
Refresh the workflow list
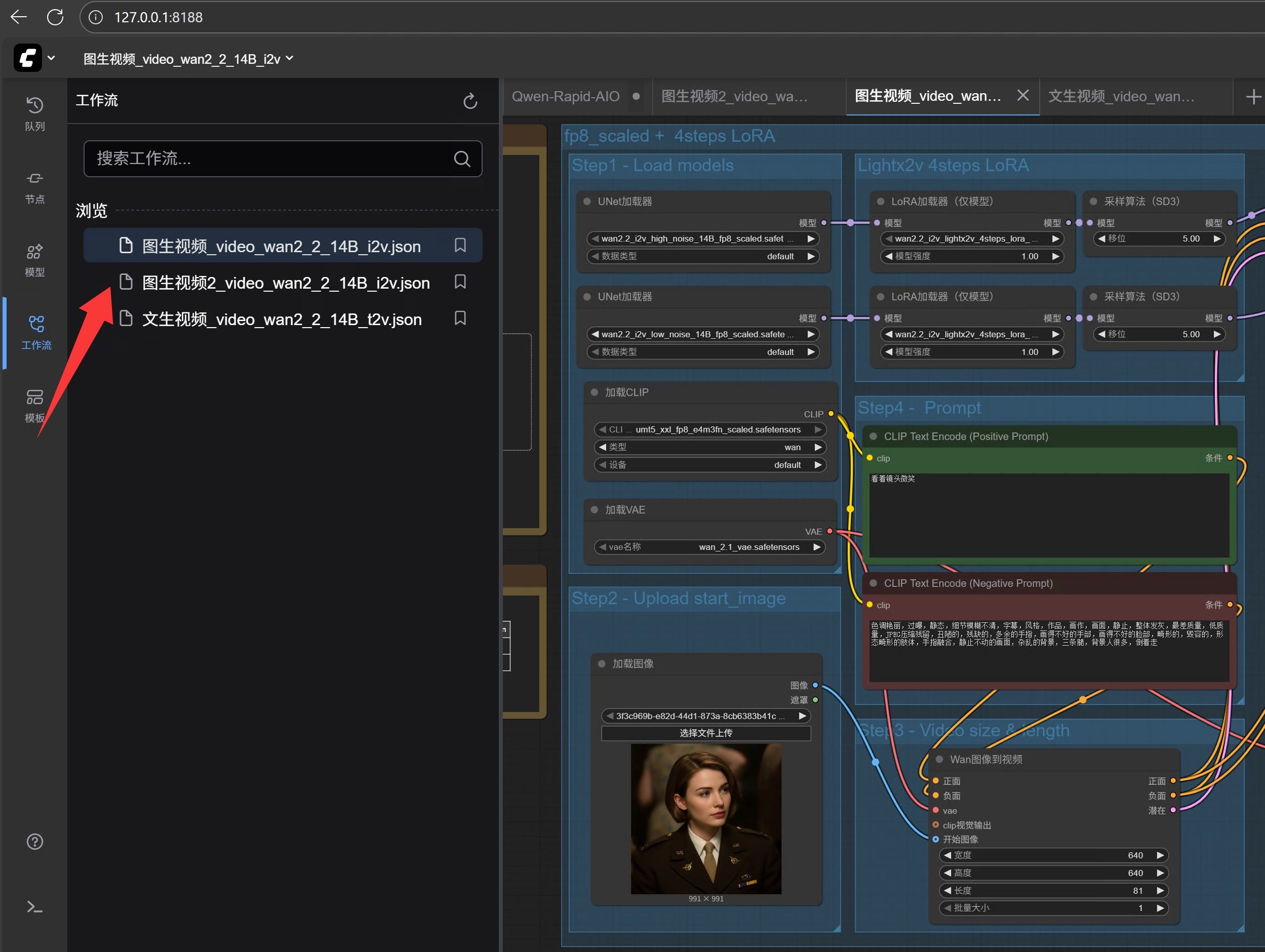(x=469, y=101)
